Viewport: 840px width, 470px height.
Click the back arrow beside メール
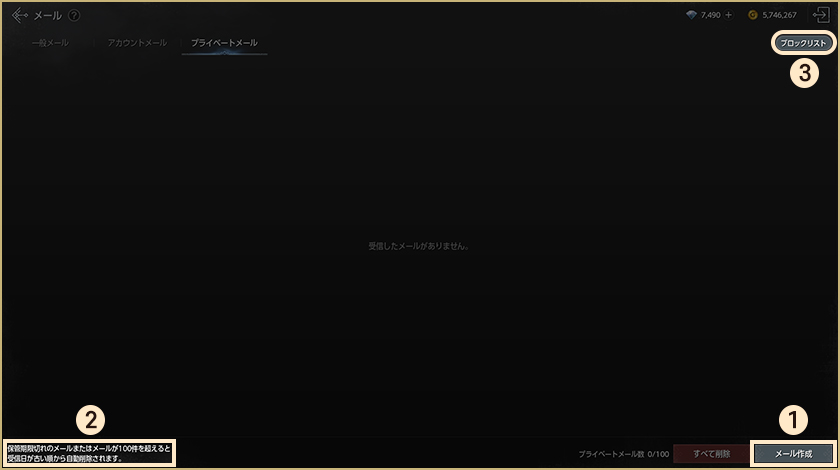[20, 16]
